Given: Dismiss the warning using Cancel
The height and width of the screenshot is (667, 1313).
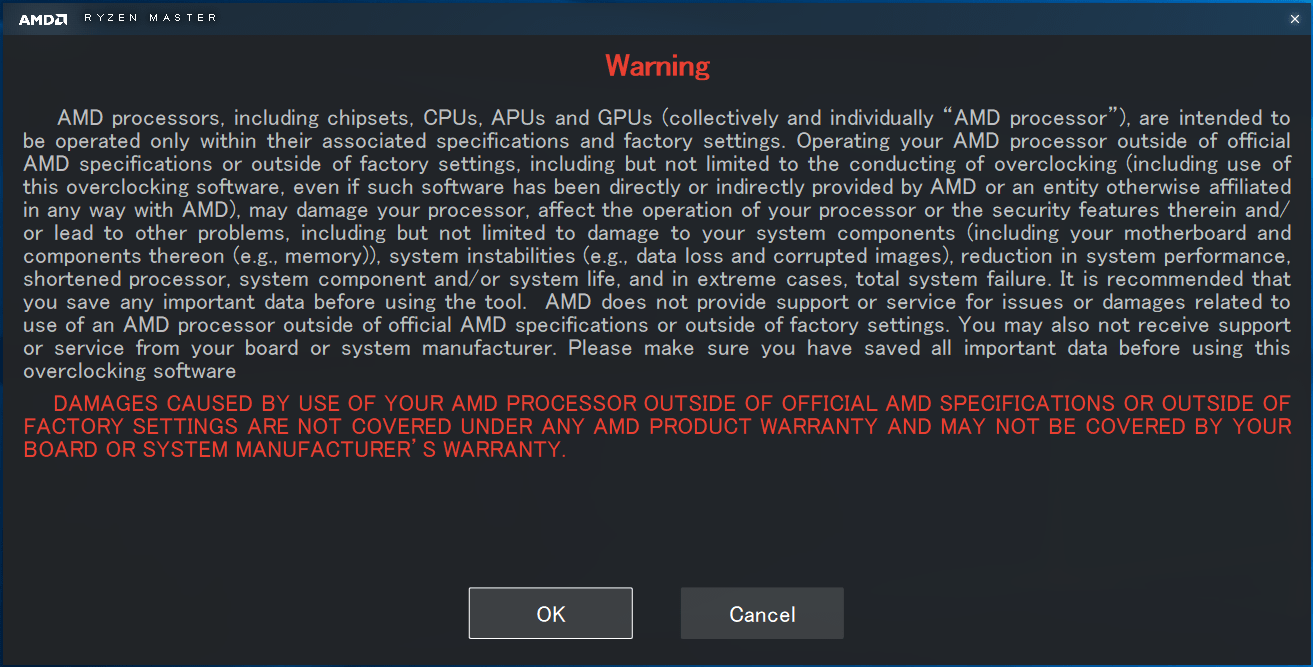Looking at the screenshot, I should coord(762,613).
